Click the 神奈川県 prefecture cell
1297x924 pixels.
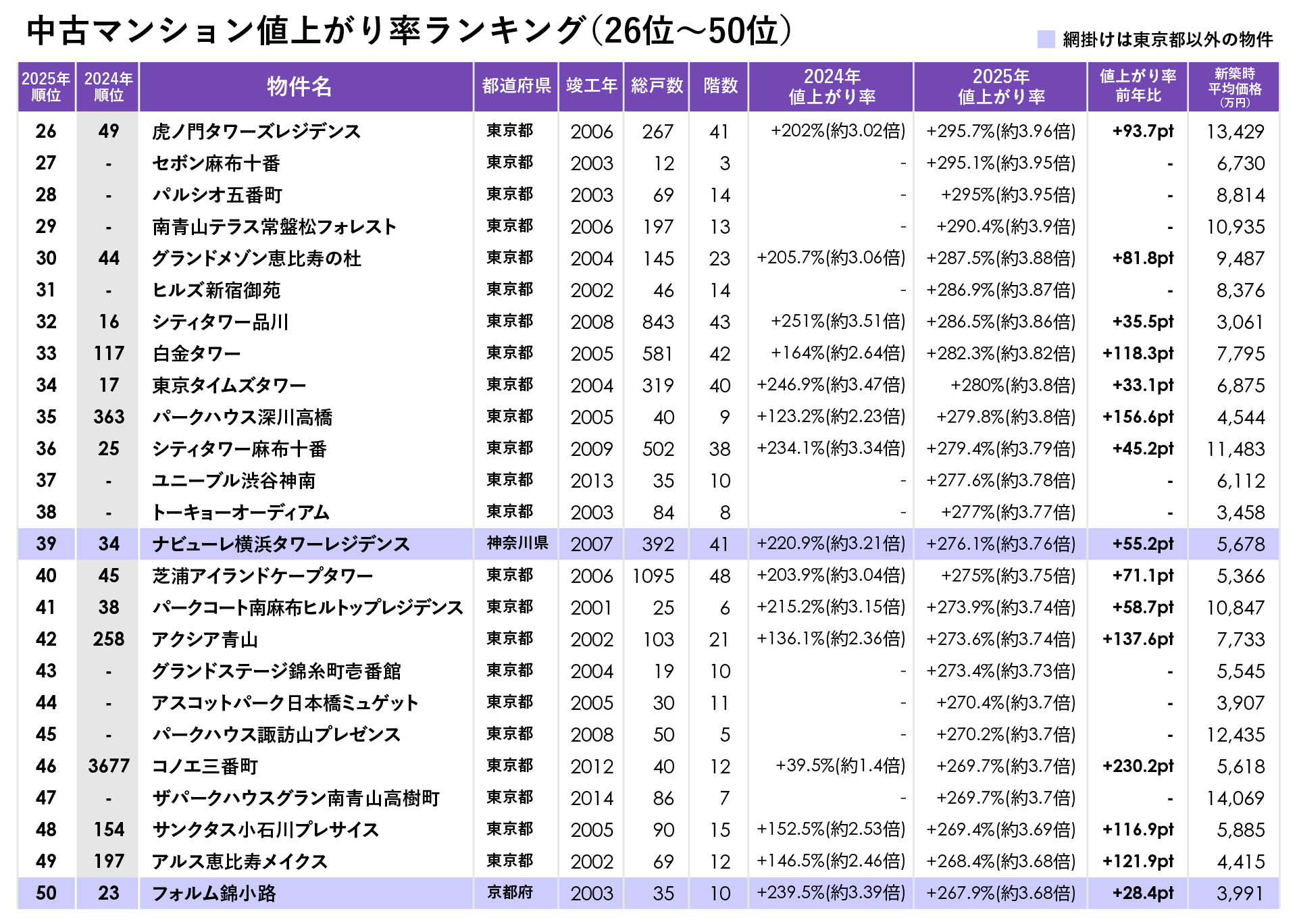click(x=517, y=543)
